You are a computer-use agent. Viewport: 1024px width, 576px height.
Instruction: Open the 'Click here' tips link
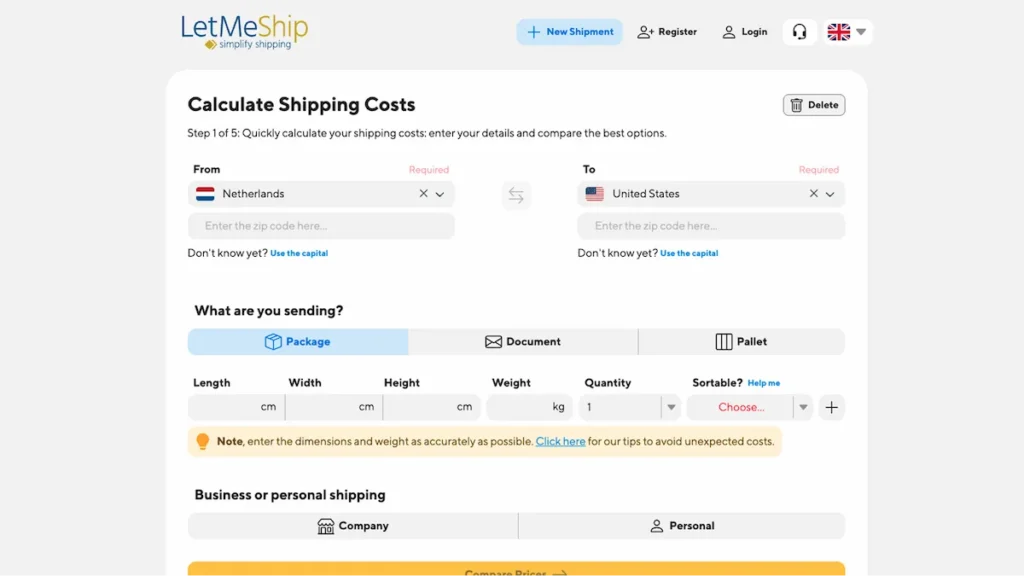pyautogui.click(x=560, y=441)
